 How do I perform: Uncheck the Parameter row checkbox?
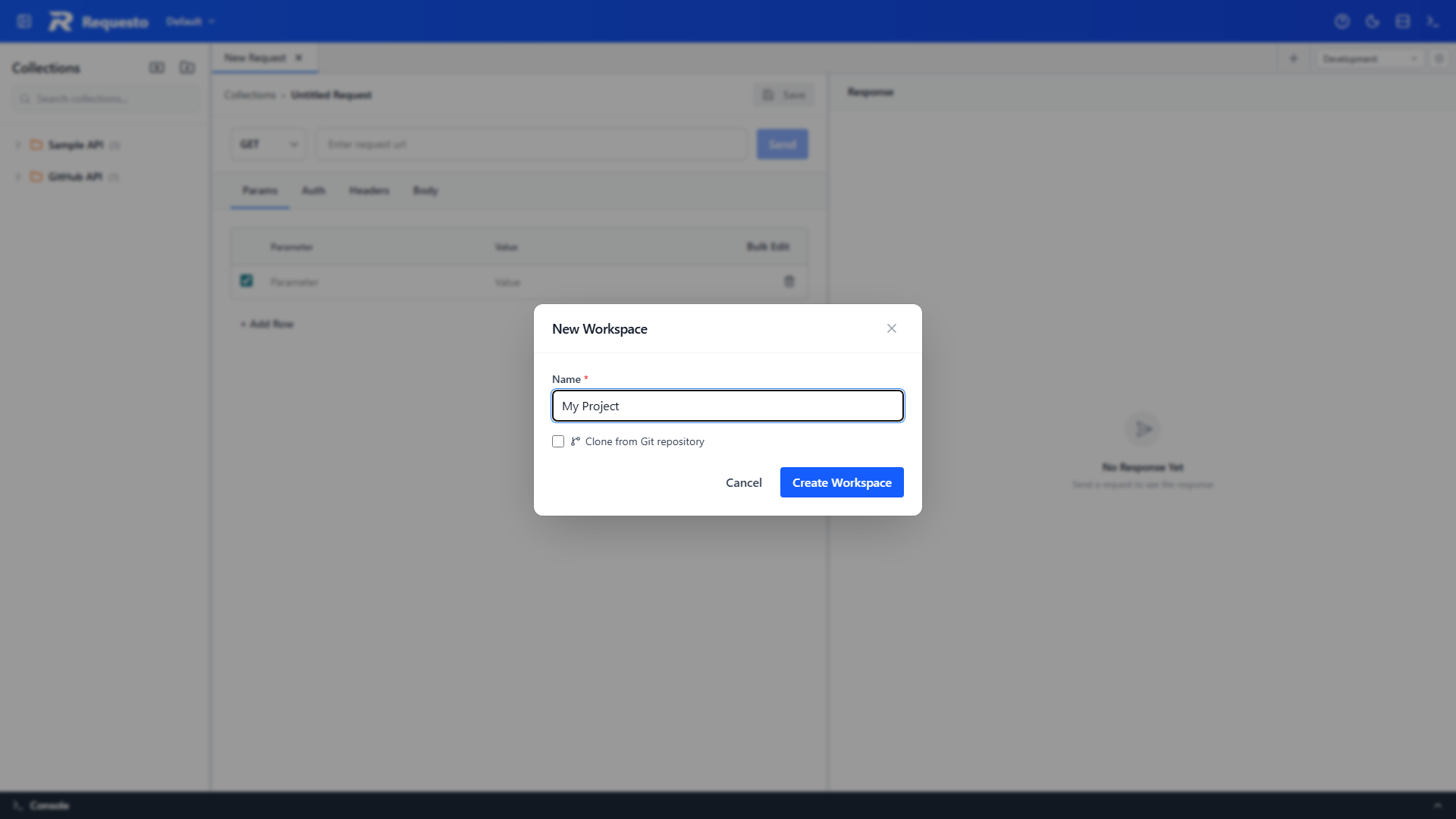[245, 281]
